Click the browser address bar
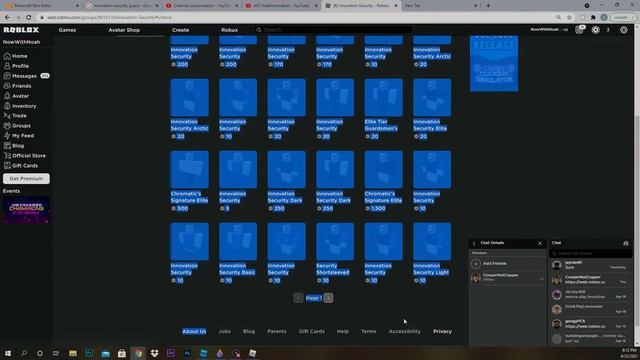Image resolution: width=640 pixels, height=360 pixels. [298, 18]
